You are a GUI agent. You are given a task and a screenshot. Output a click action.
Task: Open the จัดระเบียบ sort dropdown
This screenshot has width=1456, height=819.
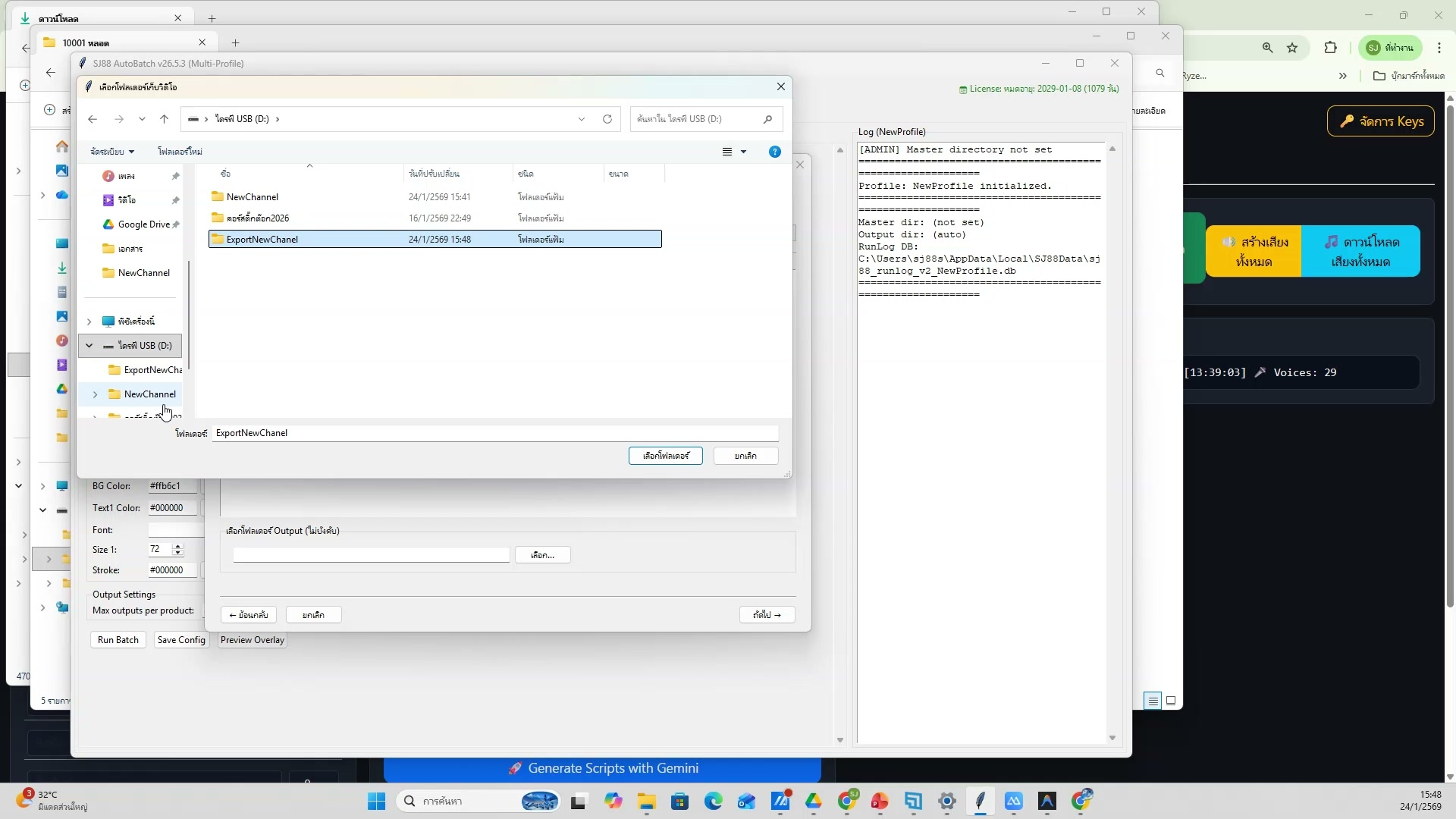pyautogui.click(x=111, y=151)
